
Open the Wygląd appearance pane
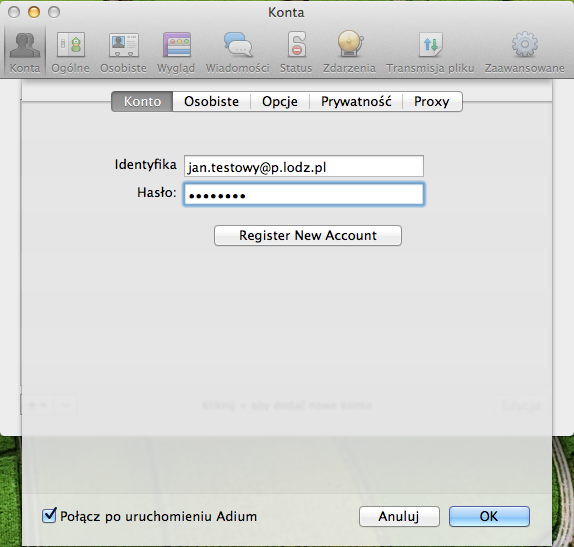pos(176,52)
